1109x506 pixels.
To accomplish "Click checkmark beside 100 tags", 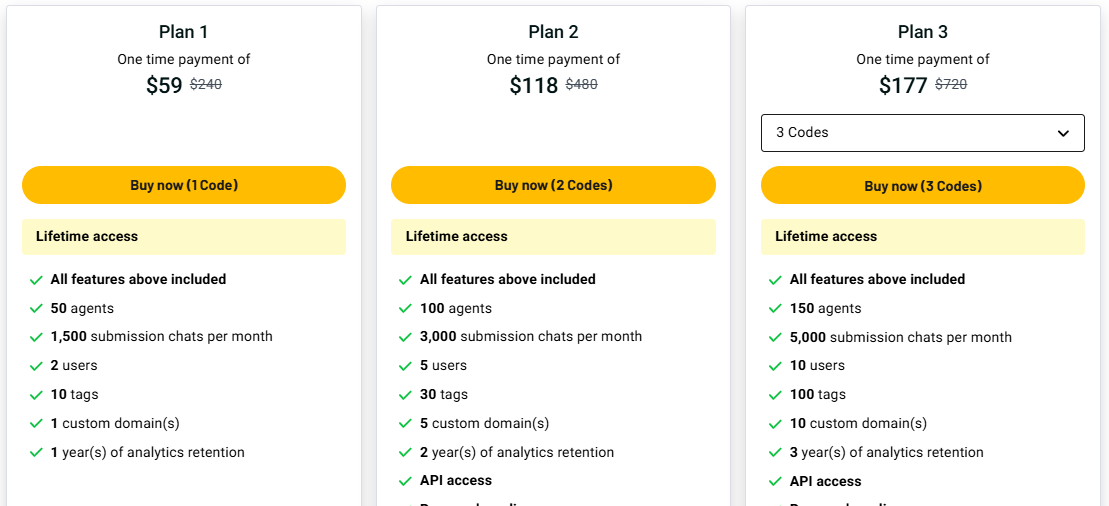I will click(x=775, y=395).
